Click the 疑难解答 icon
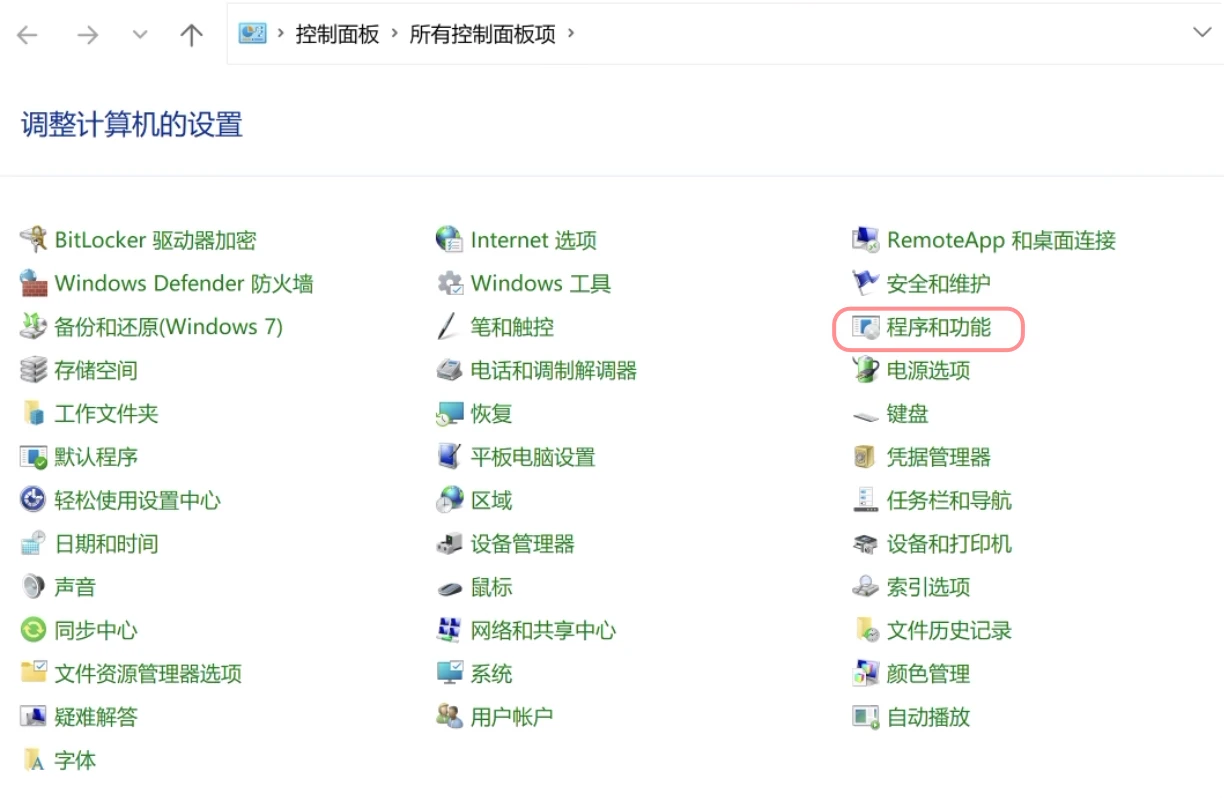Viewport: 1224px width, 800px height. 34,717
